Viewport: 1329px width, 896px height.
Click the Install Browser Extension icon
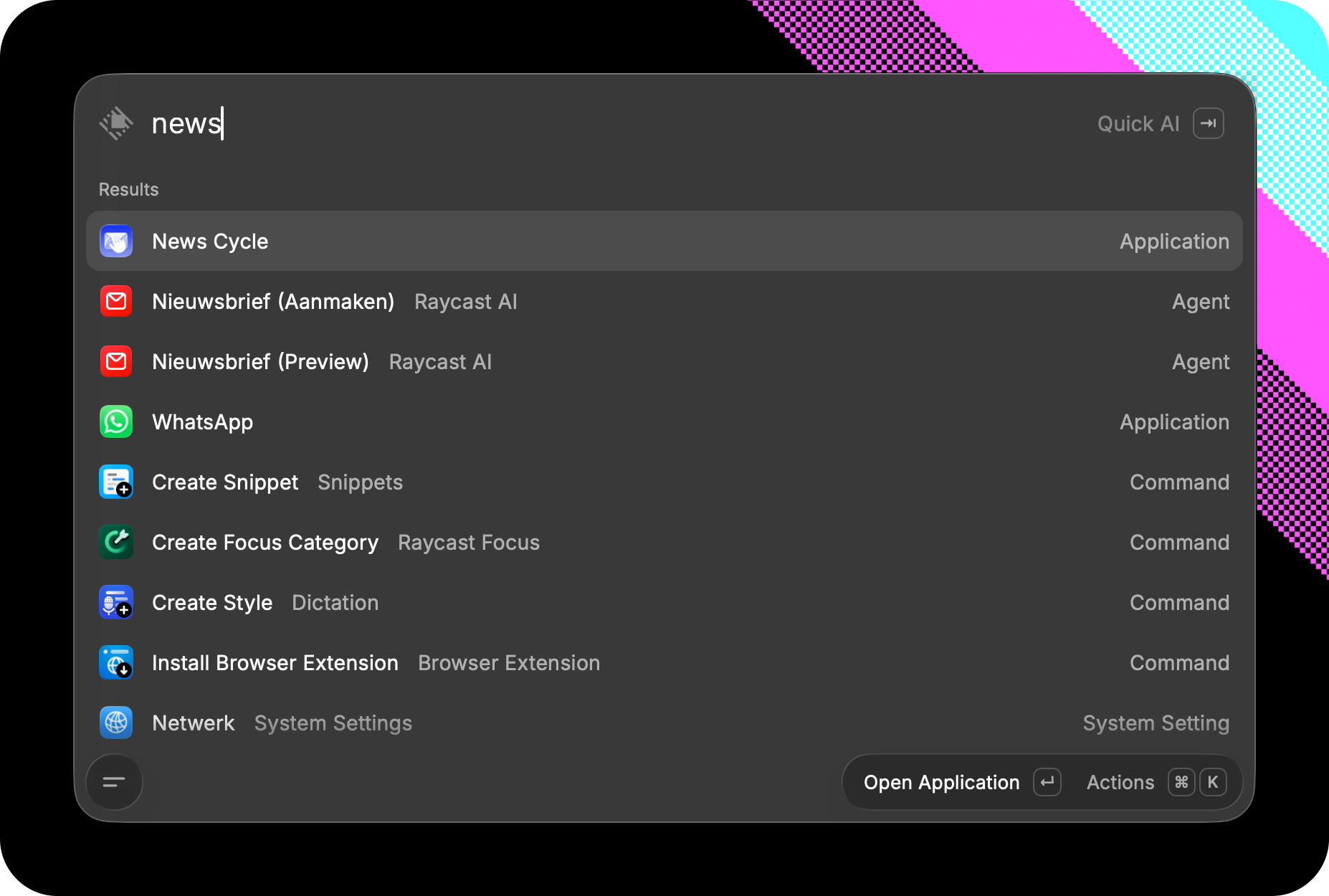click(x=116, y=662)
